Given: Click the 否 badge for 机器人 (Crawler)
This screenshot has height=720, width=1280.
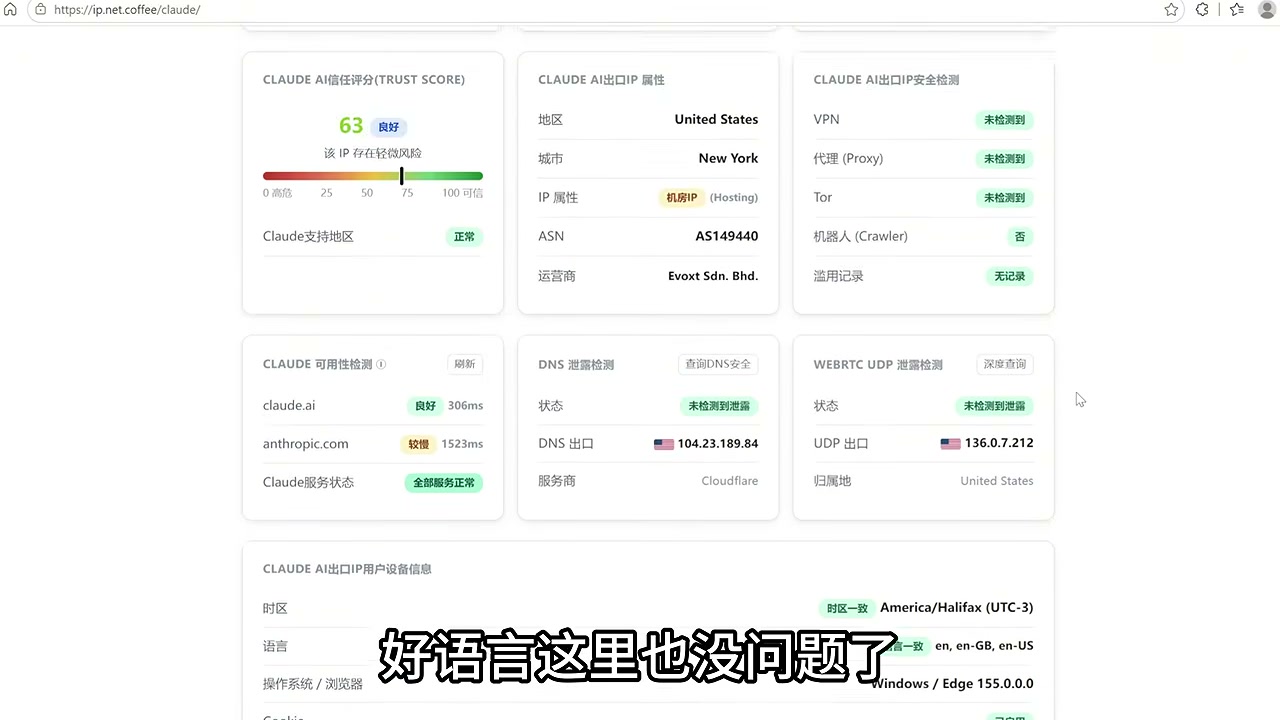Looking at the screenshot, I should pyautogui.click(x=1020, y=237).
